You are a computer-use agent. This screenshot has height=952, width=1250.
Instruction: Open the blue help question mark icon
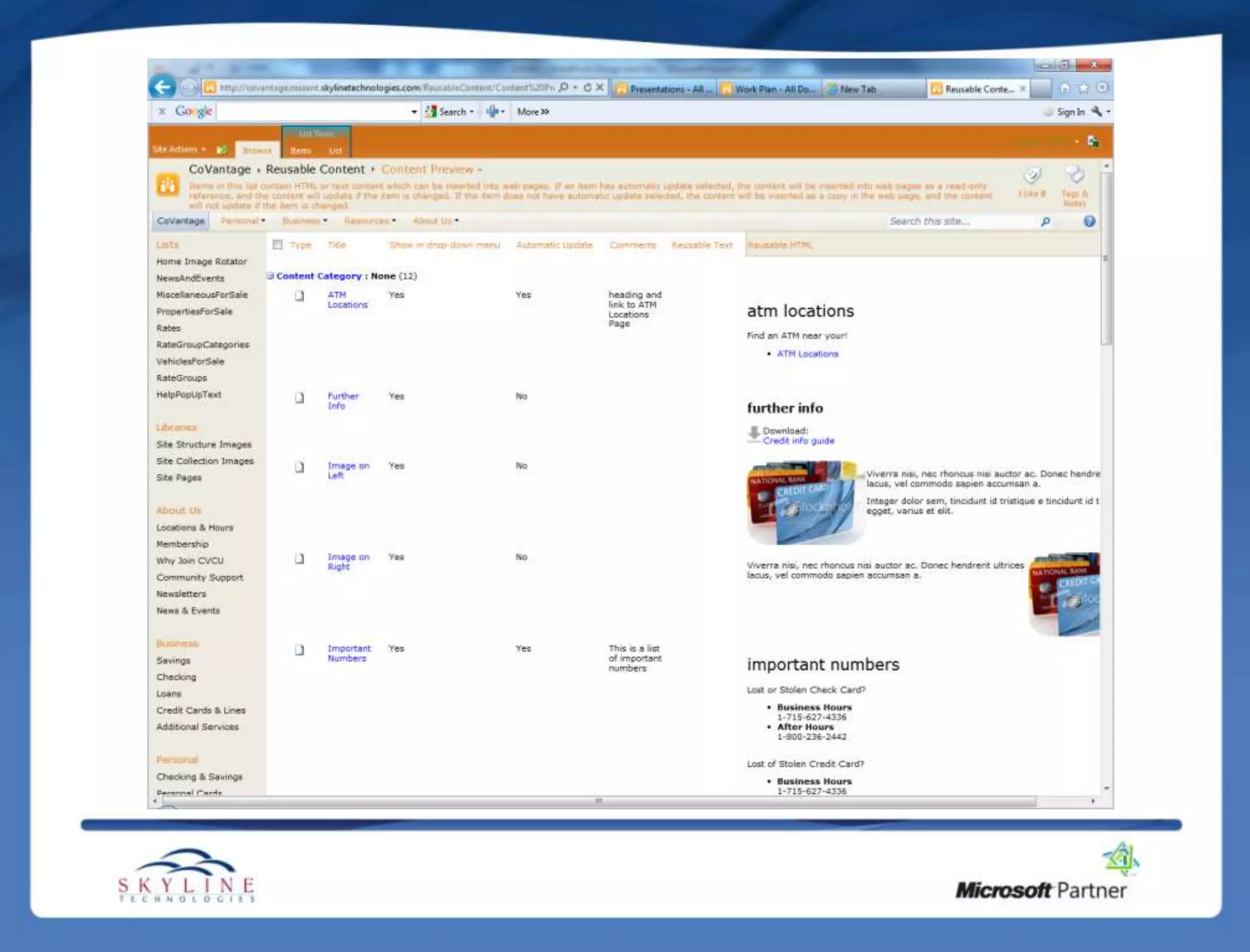pos(1089,222)
